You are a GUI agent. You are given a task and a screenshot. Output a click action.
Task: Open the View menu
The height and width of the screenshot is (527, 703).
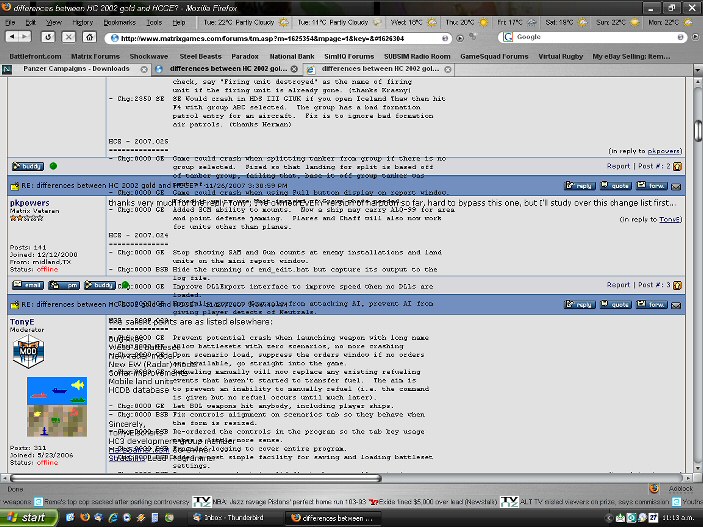(54, 22)
